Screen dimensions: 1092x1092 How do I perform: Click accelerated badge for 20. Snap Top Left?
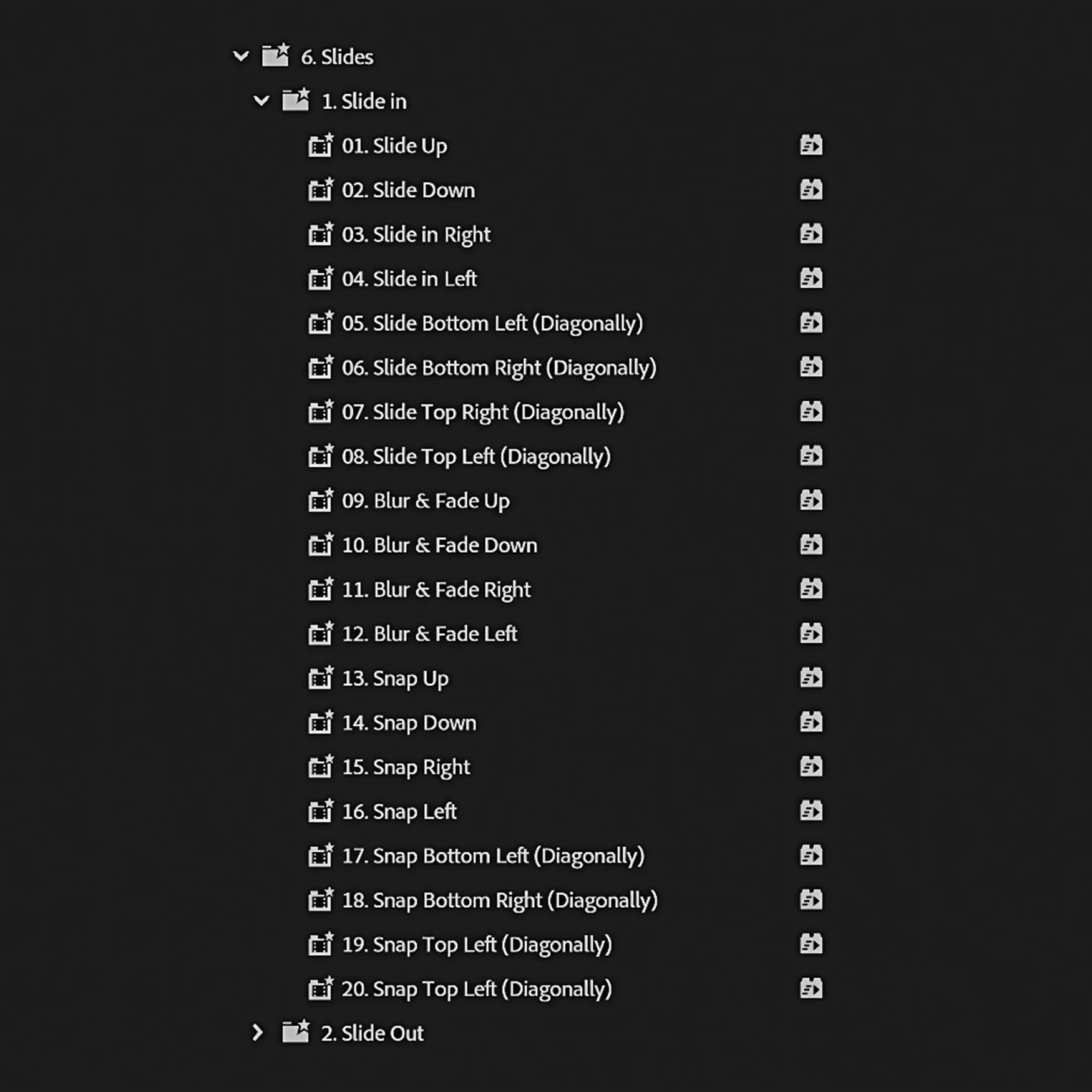(x=811, y=988)
